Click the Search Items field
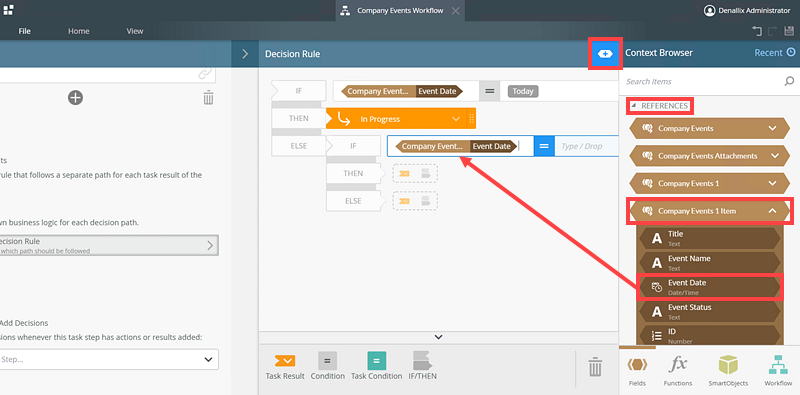The width and height of the screenshot is (800, 395). (x=702, y=81)
